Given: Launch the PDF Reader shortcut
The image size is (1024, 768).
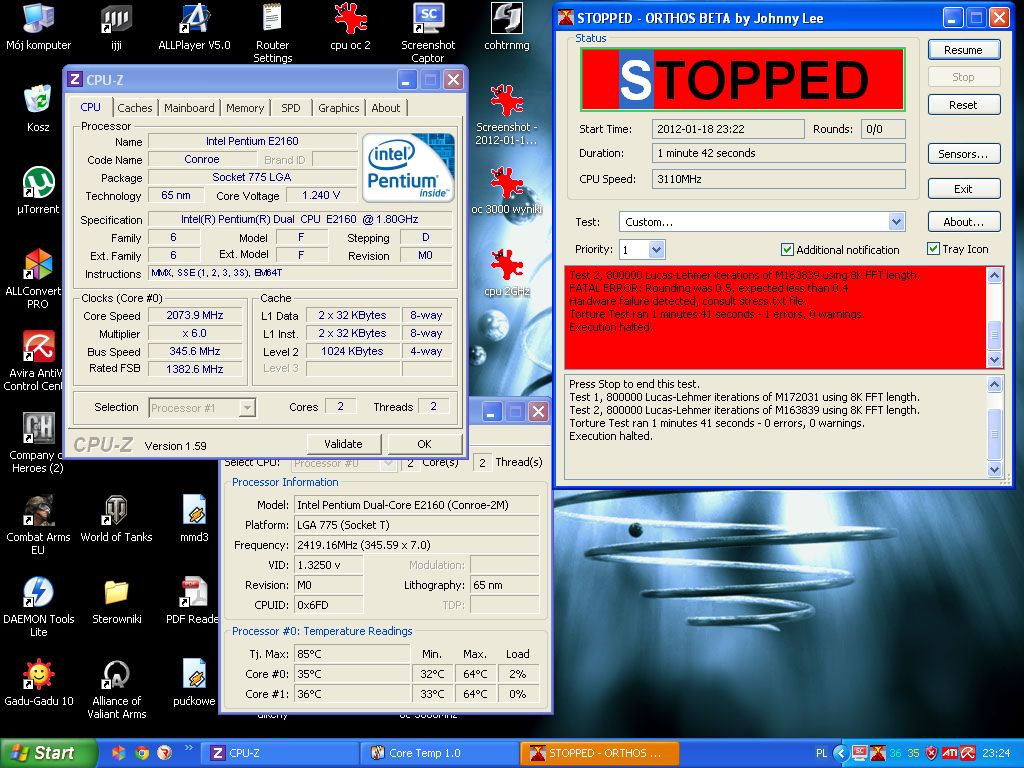Looking at the screenshot, I should coord(193,601).
